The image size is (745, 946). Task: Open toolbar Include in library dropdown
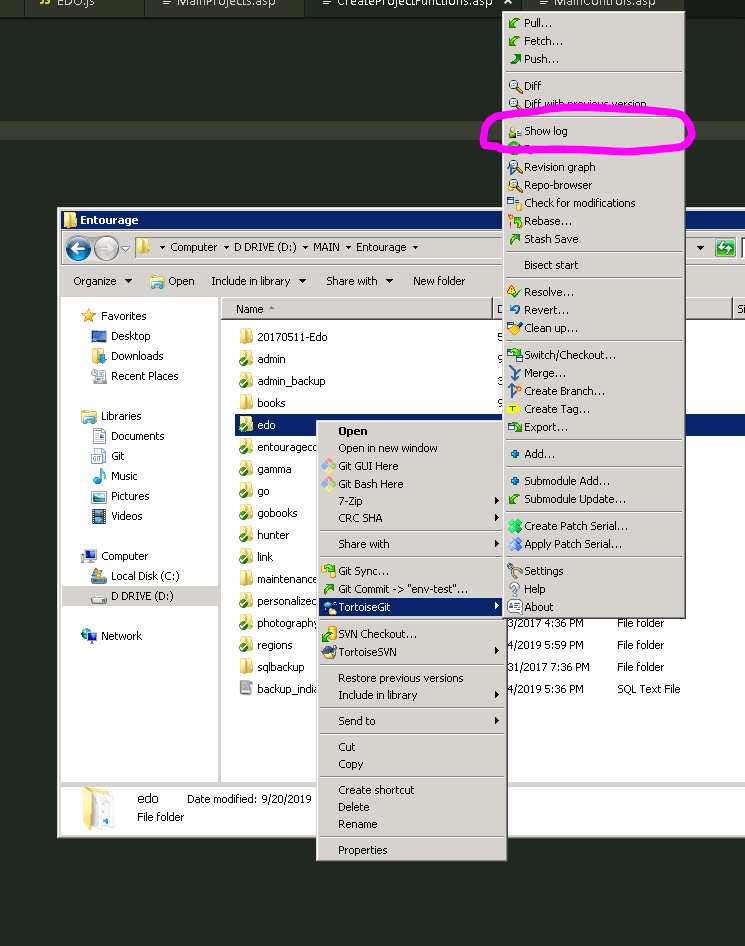click(258, 281)
